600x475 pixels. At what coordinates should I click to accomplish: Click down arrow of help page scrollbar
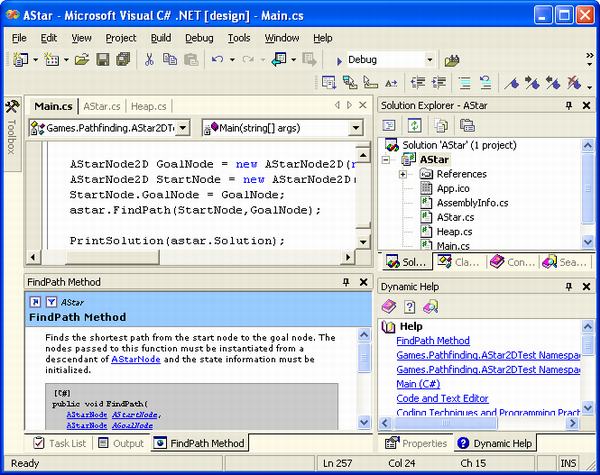pos(364,423)
